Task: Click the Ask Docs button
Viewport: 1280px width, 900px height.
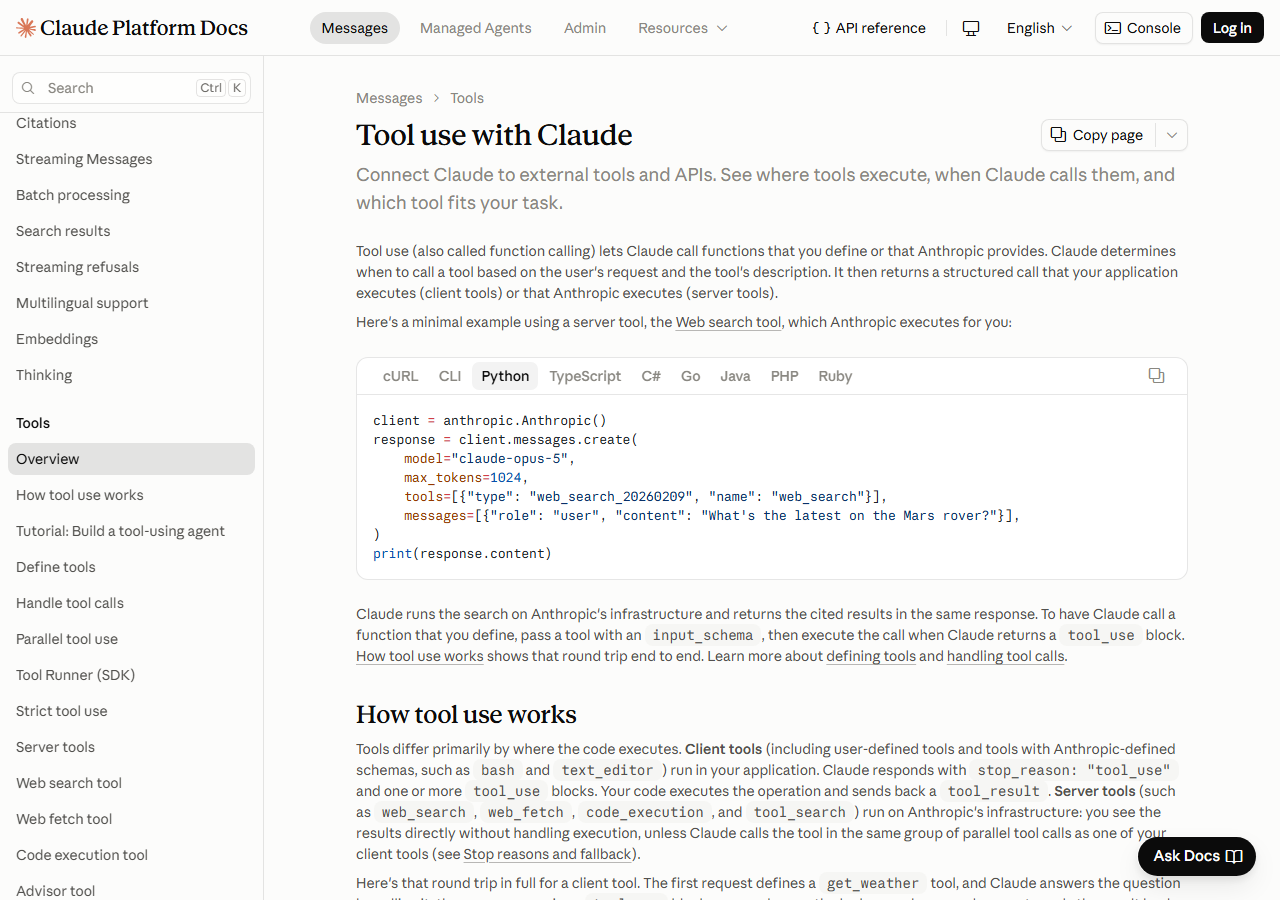Action: coord(1197,856)
